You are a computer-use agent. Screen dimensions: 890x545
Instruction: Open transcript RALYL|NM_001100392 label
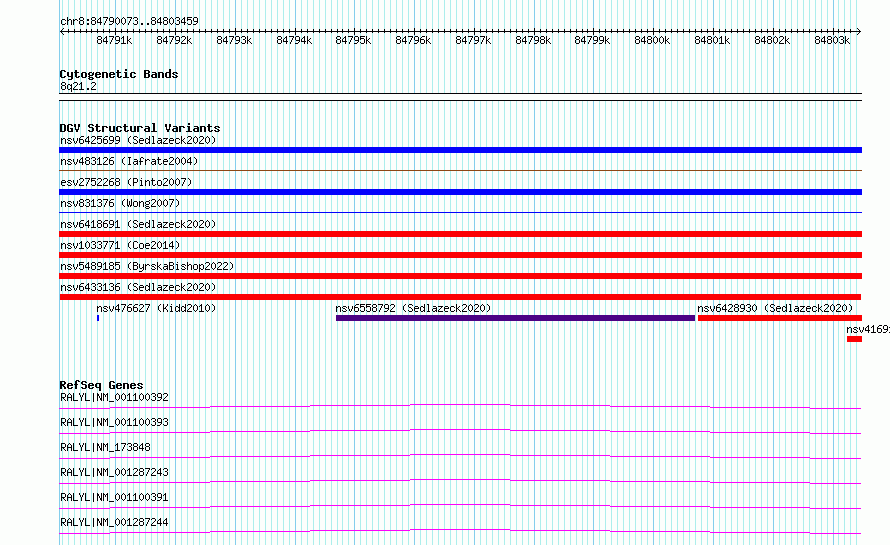pyautogui.click(x=114, y=397)
